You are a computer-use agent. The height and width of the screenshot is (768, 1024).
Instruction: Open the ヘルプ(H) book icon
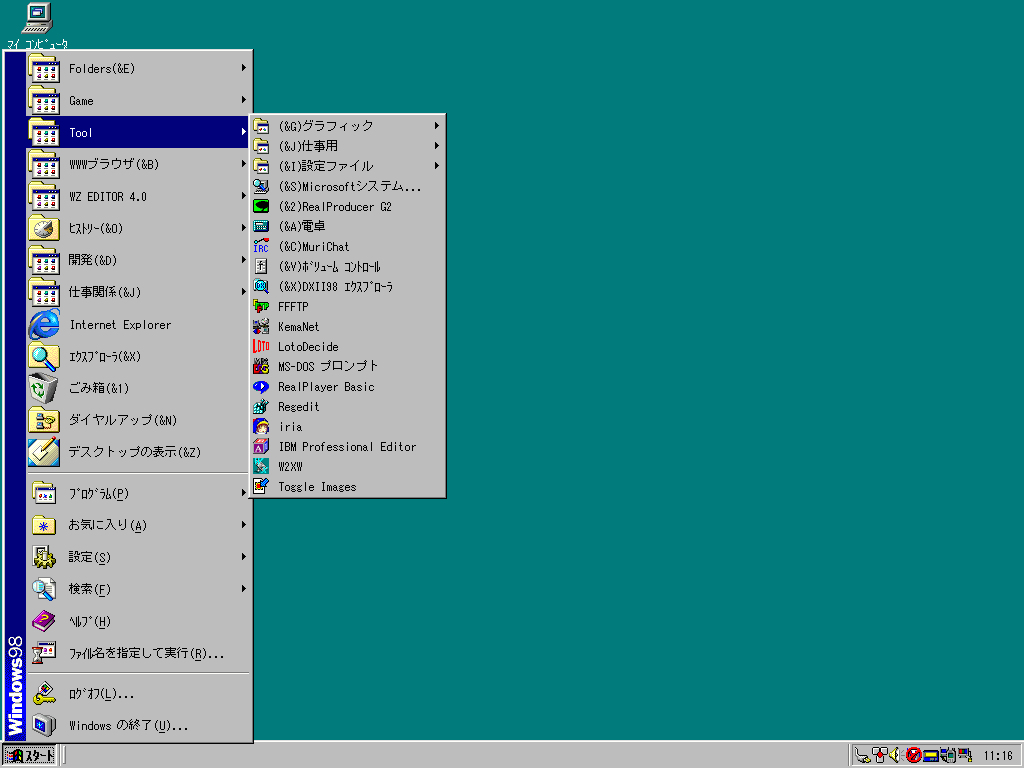(x=44, y=621)
